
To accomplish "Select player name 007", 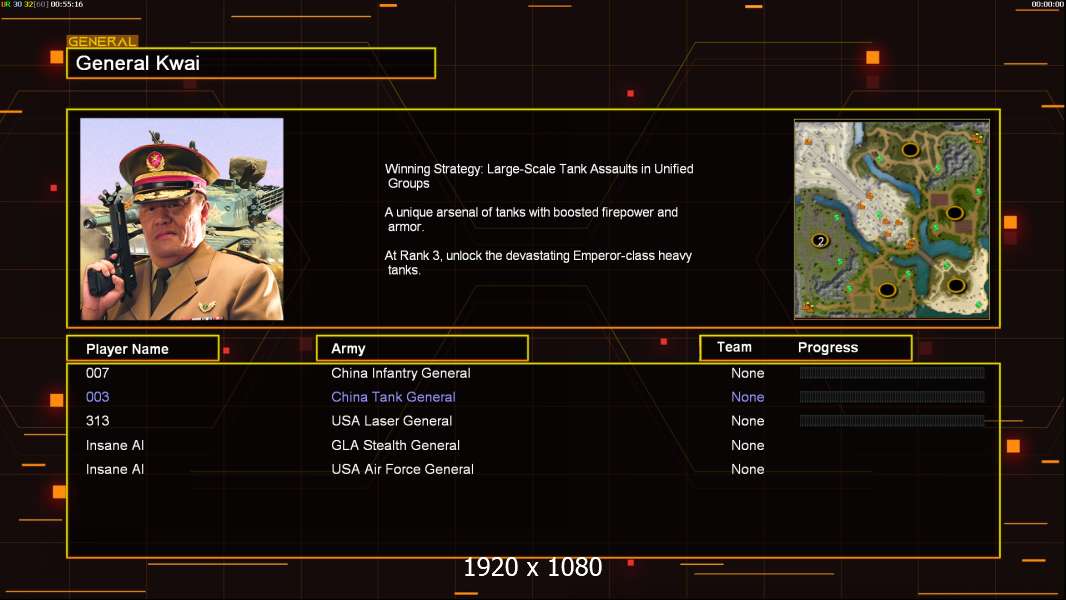I will tap(97, 373).
